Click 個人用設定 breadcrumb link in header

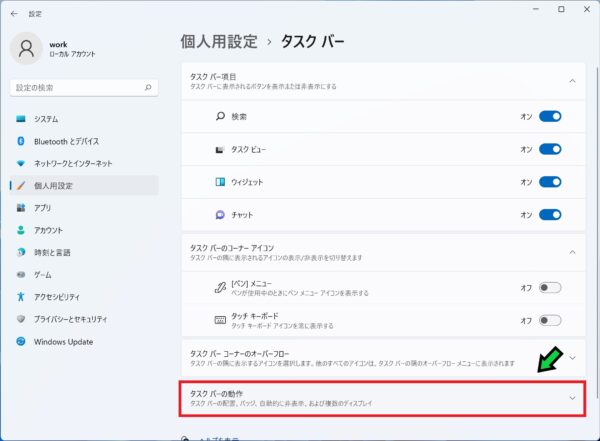219,41
